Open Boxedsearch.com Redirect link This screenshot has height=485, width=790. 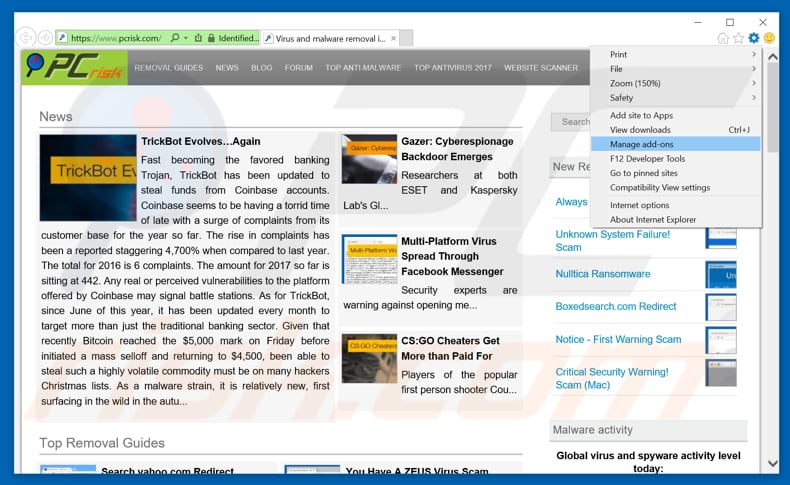click(x=616, y=306)
